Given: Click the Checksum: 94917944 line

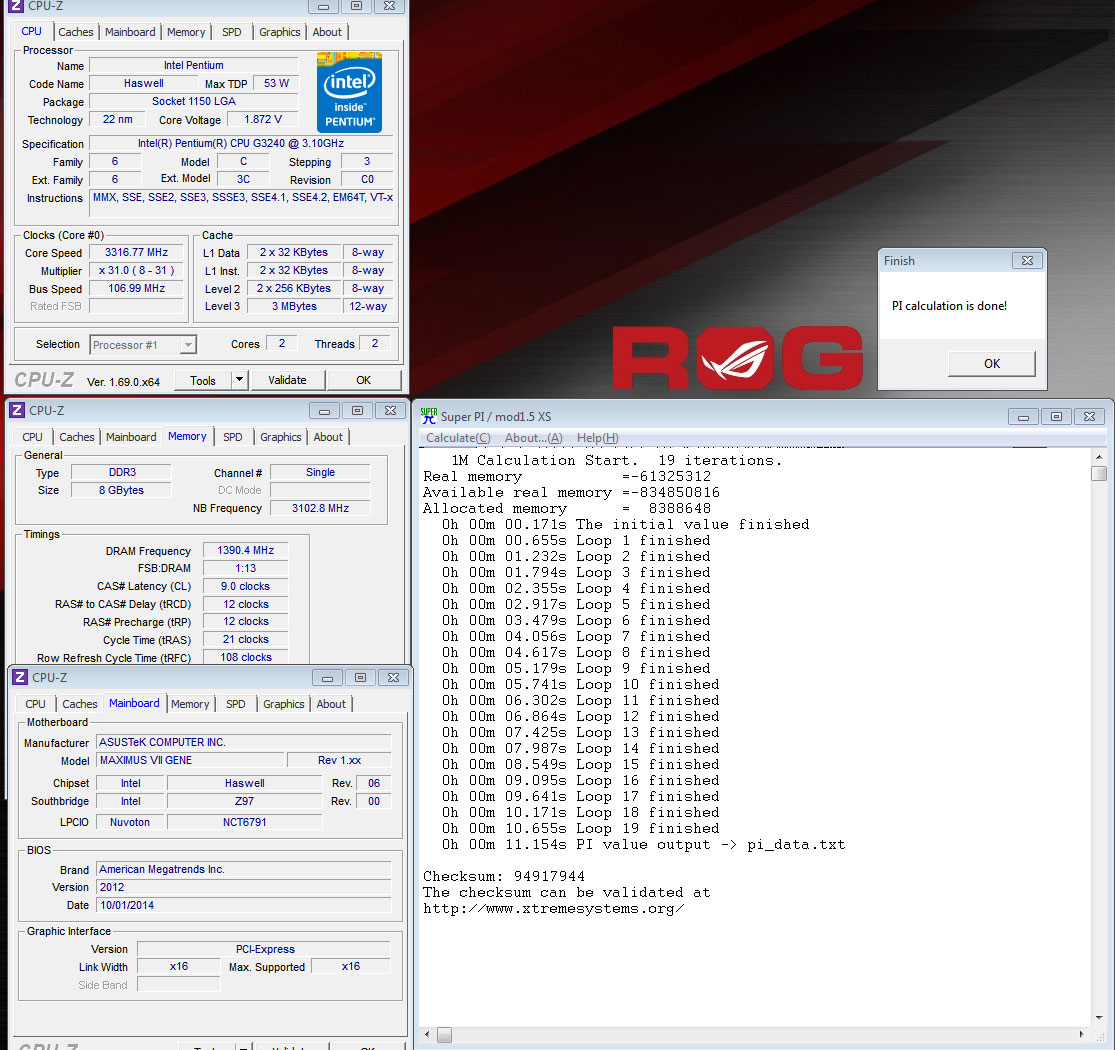Looking at the screenshot, I should [503, 877].
